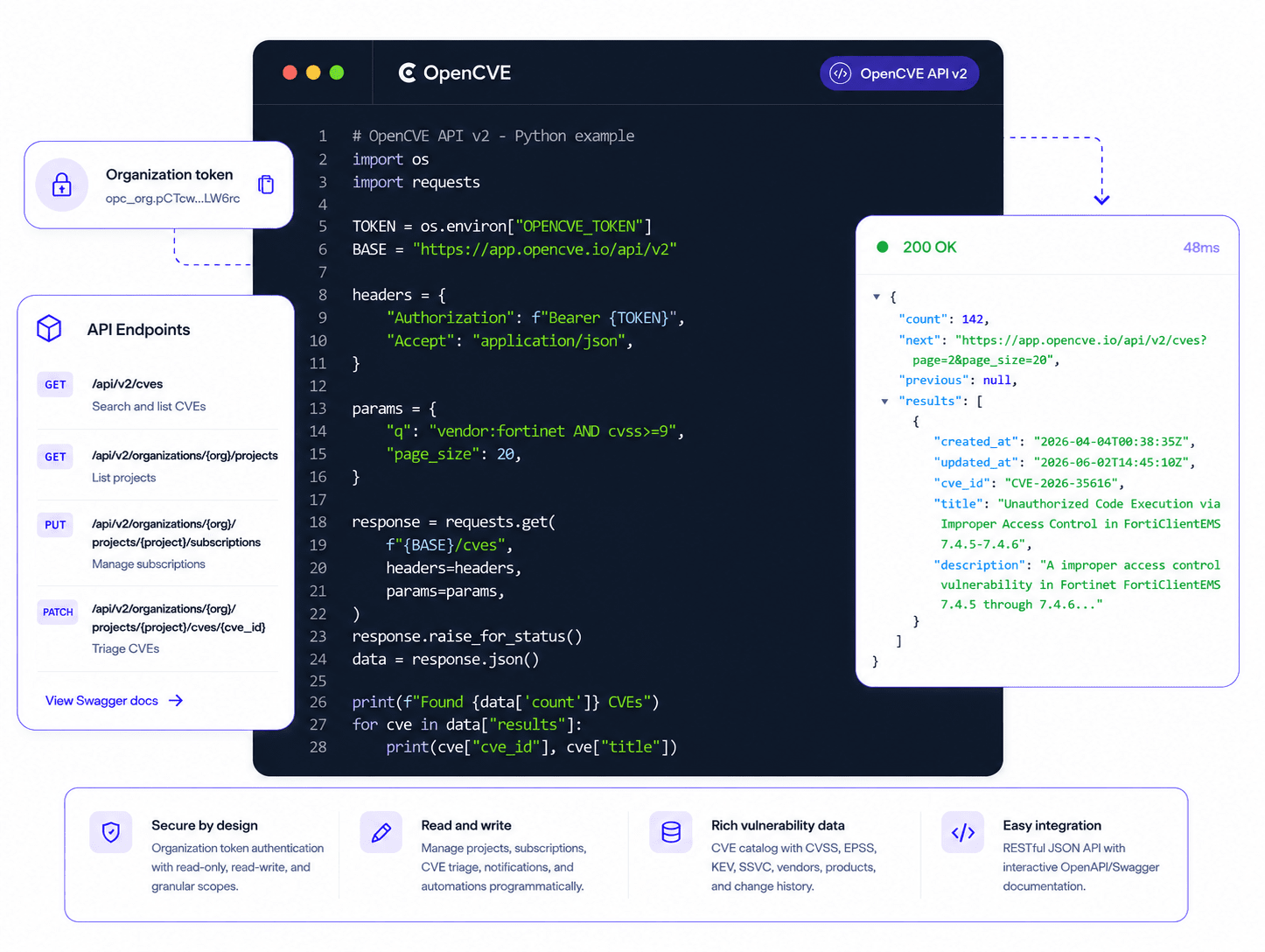Screen dimensions: 1265x952
Task: Click the OpenCVE wordmark in the editor header
Action: pyautogui.click(x=467, y=73)
